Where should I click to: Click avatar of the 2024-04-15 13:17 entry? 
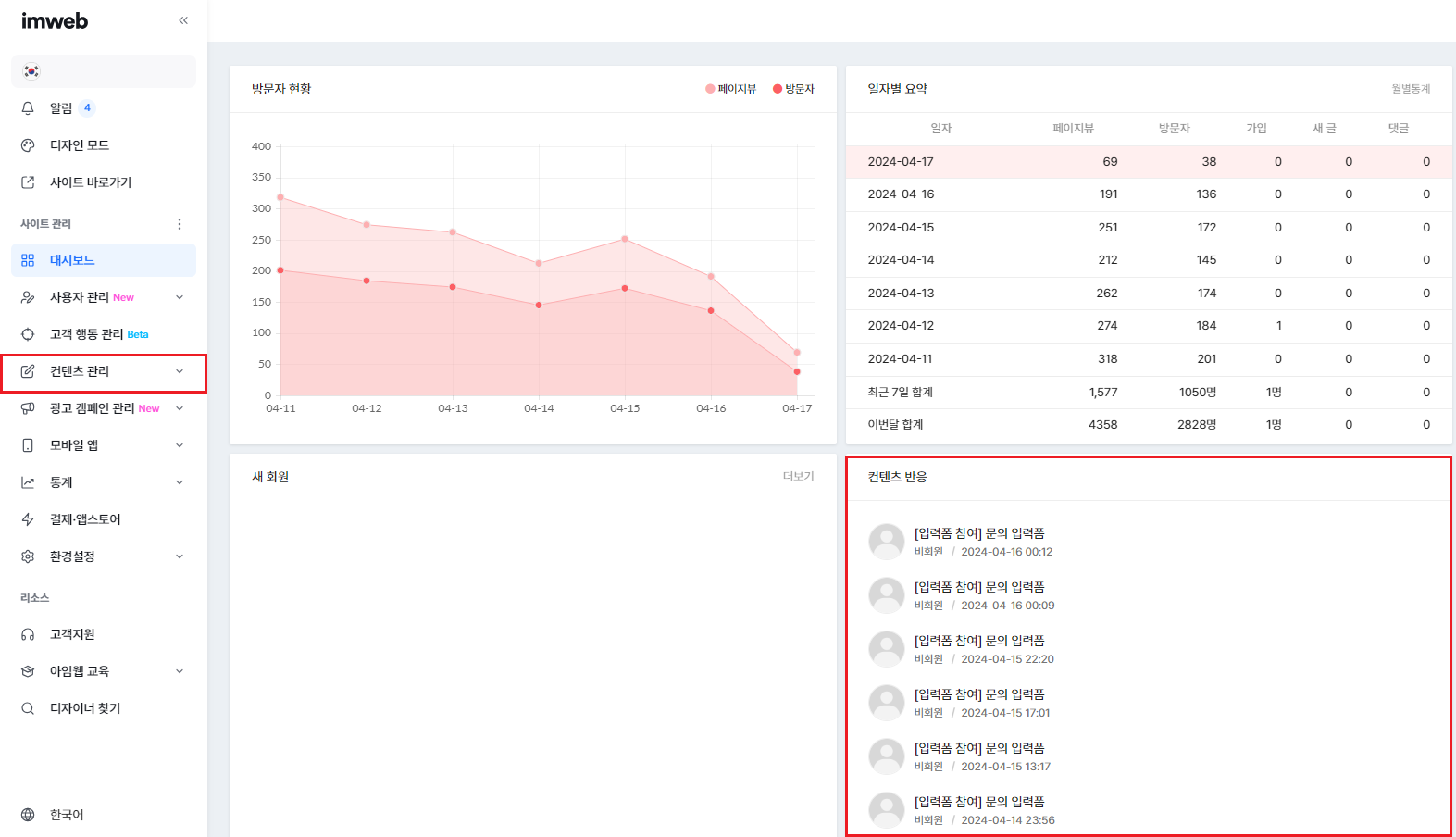click(887, 756)
